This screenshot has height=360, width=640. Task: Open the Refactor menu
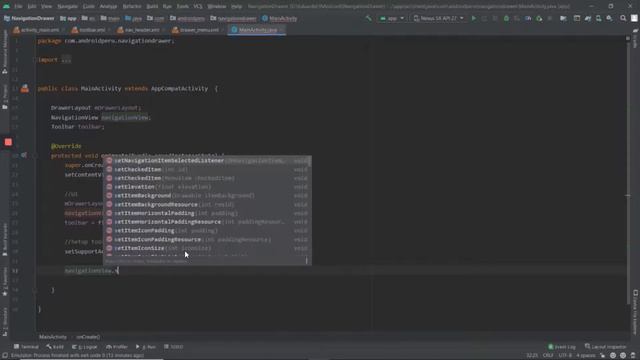132,7
